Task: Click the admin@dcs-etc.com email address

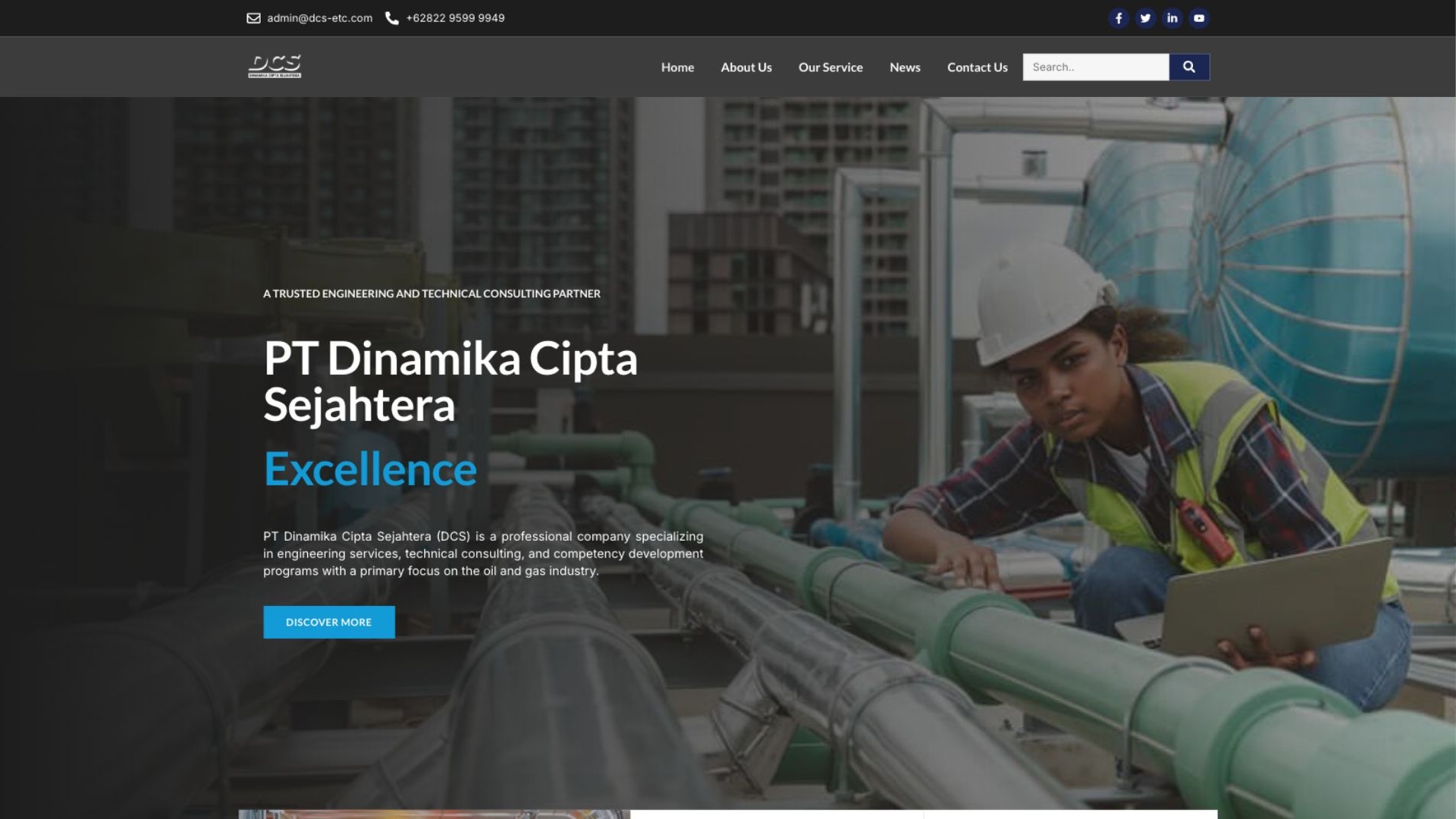Action: pos(319,18)
